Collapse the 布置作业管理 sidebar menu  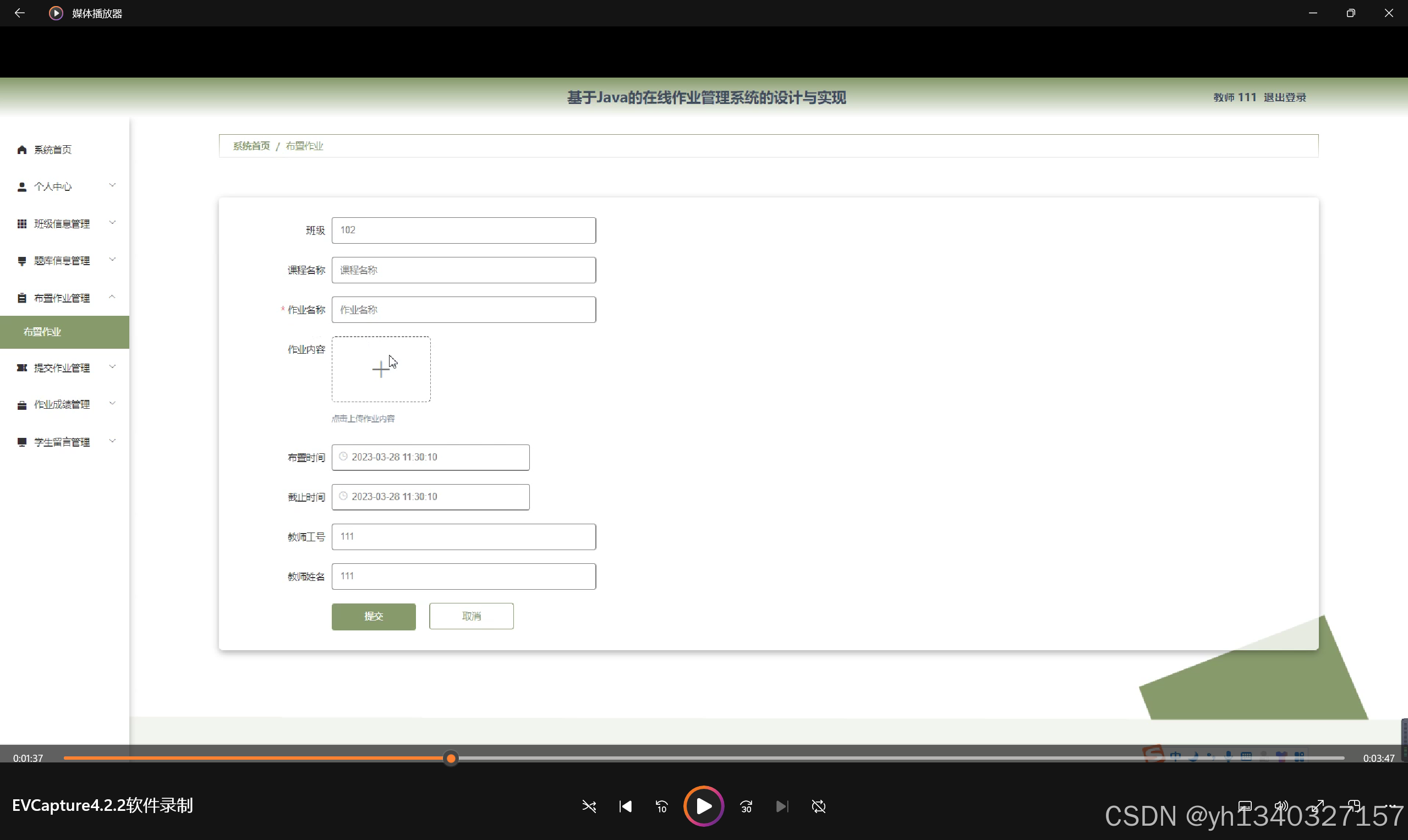pos(65,298)
